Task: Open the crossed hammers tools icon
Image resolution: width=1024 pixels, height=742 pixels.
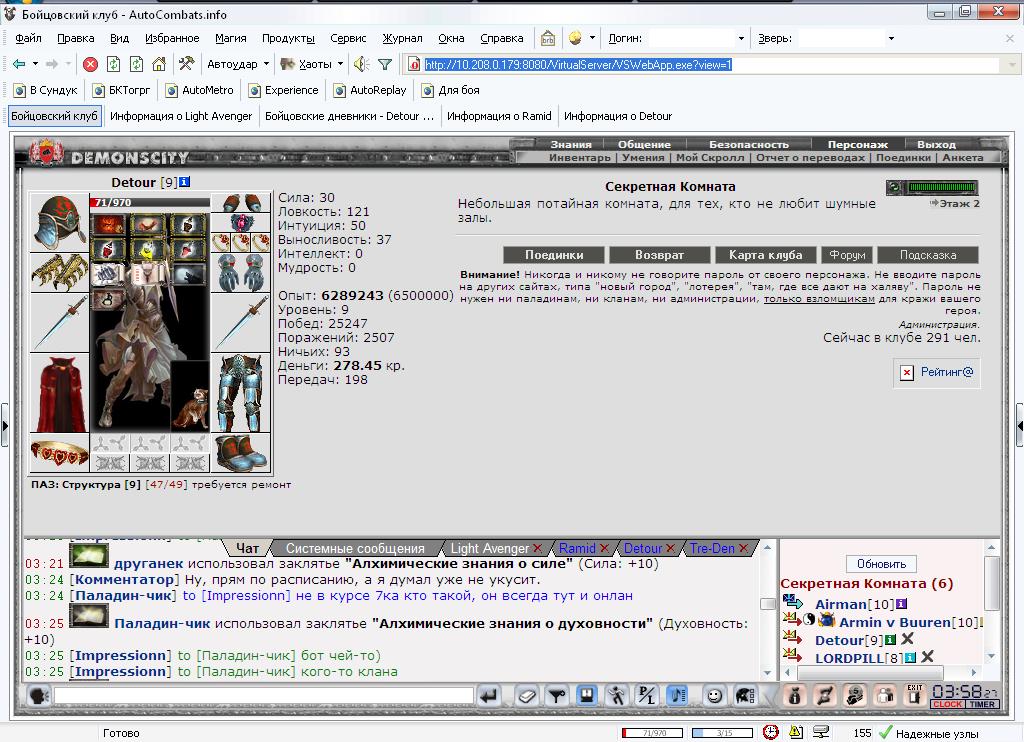Action: (x=186, y=64)
